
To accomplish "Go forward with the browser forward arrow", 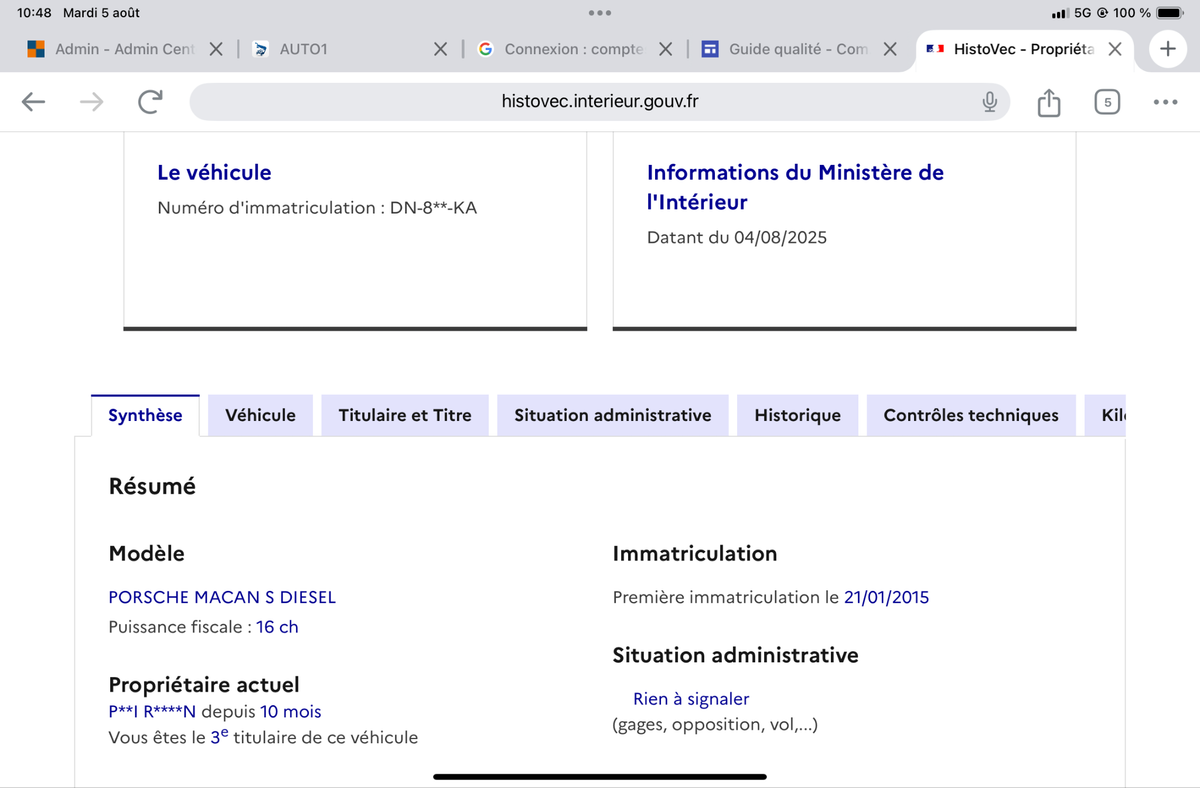I will (91, 102).
